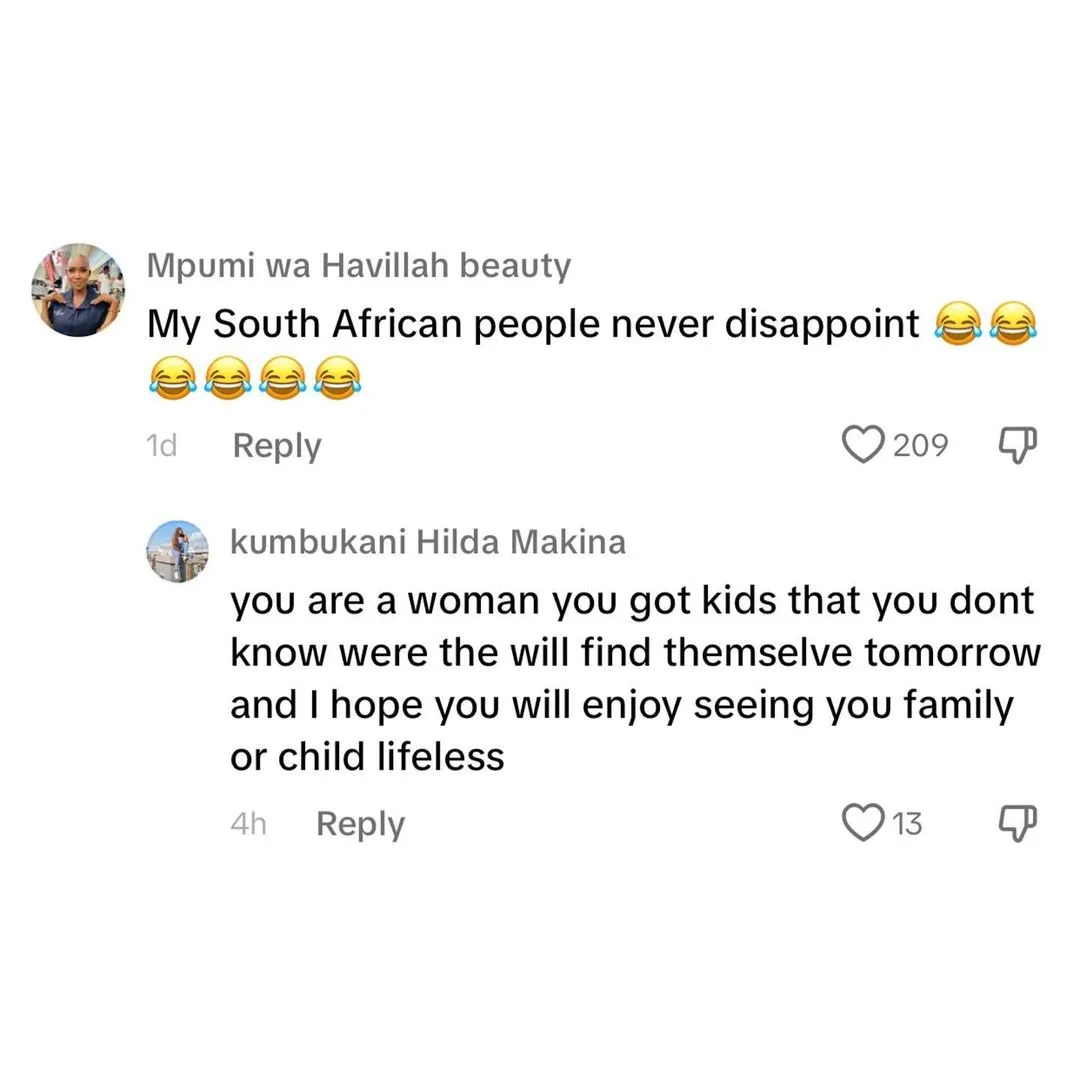Reply to kumbukani Hilda Makina's comment
This screenshot has height=1080, width=1080.
pyautogui.click(x=360, y=824)
